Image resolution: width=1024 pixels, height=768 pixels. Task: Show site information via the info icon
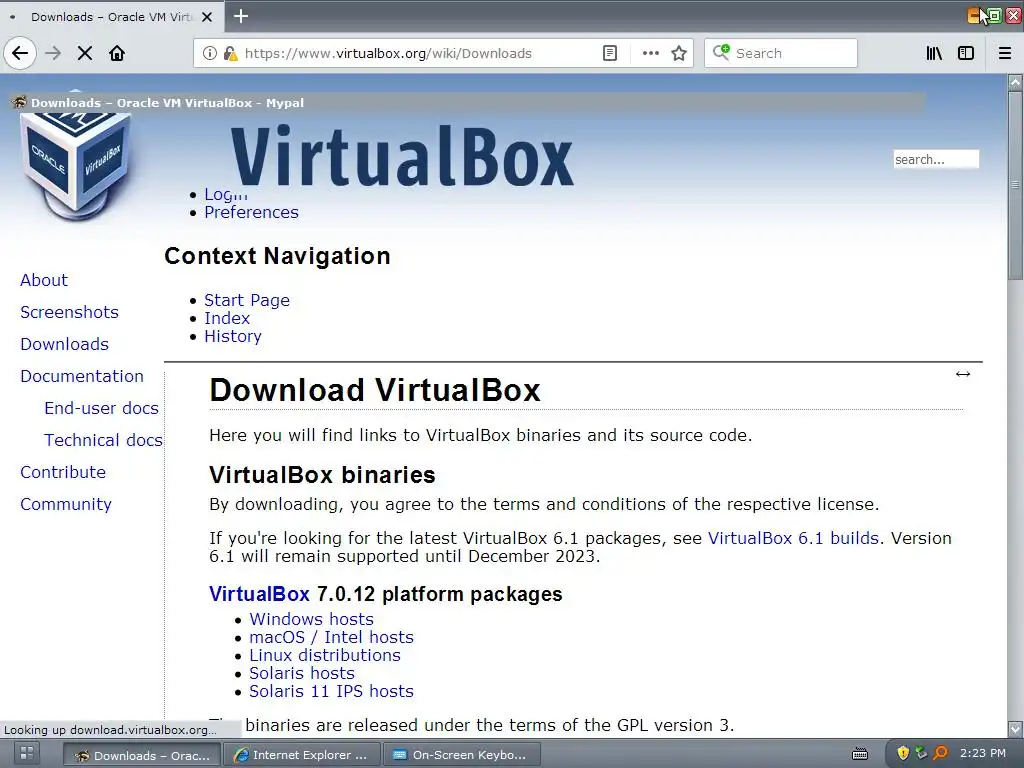tap(209, 53)
